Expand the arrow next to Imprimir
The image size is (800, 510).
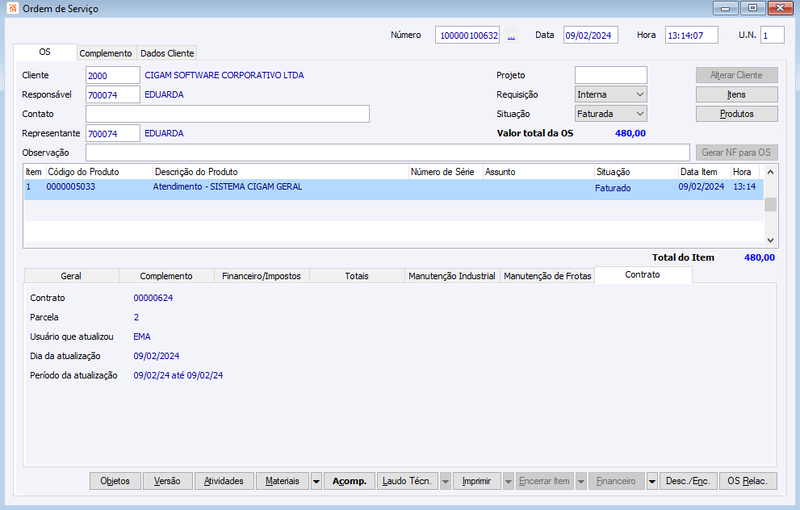(x=508, y=481)
